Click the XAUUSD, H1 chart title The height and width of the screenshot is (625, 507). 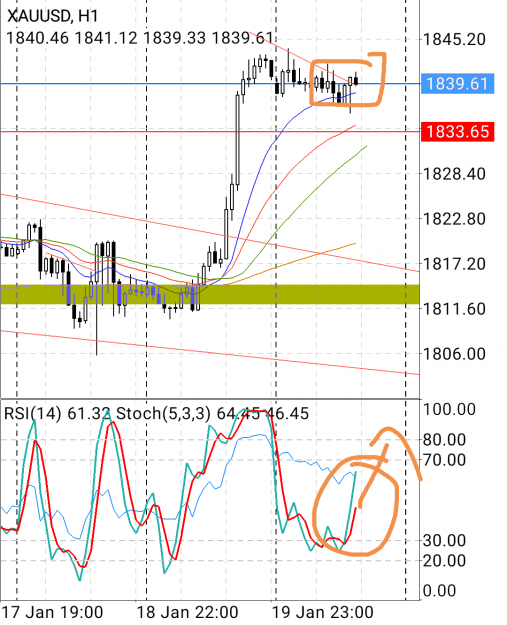click(53, 16)
